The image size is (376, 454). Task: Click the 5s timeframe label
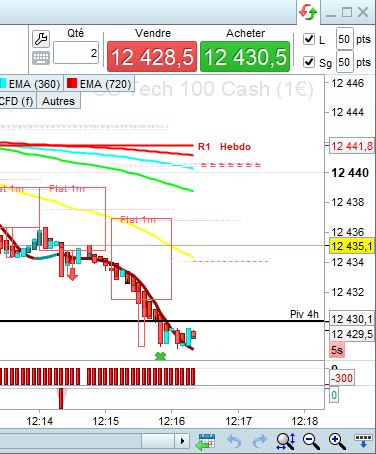337,350
